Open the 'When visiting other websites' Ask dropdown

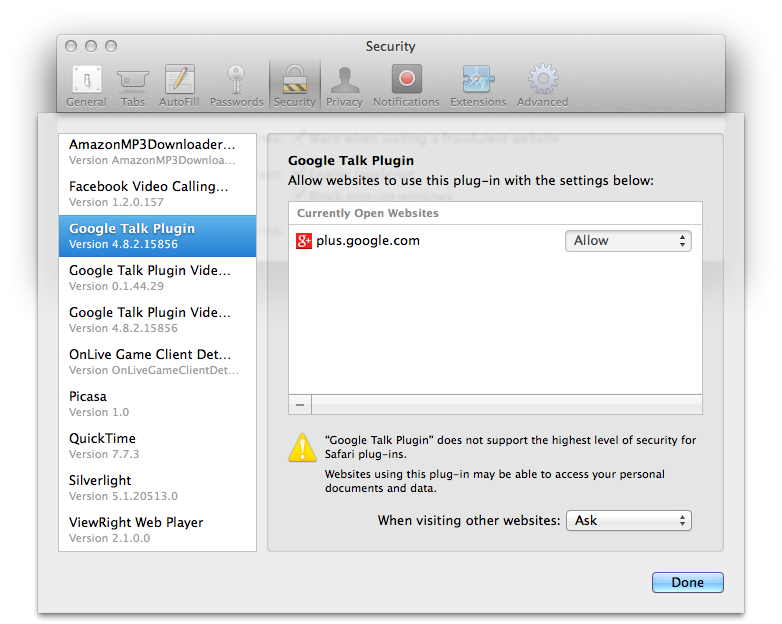point(628,521)
